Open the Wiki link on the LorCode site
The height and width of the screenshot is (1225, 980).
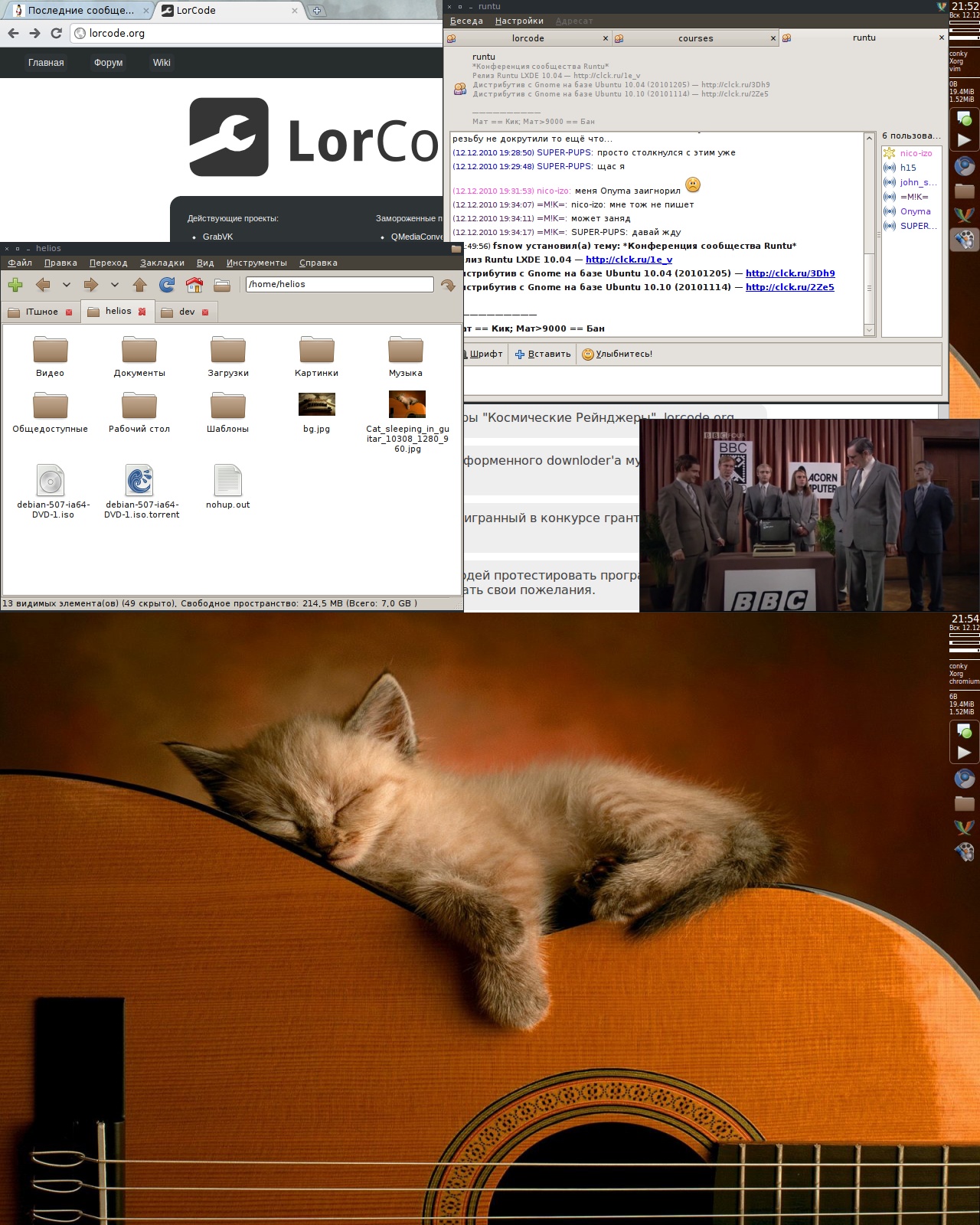click(x=162, y=63)
